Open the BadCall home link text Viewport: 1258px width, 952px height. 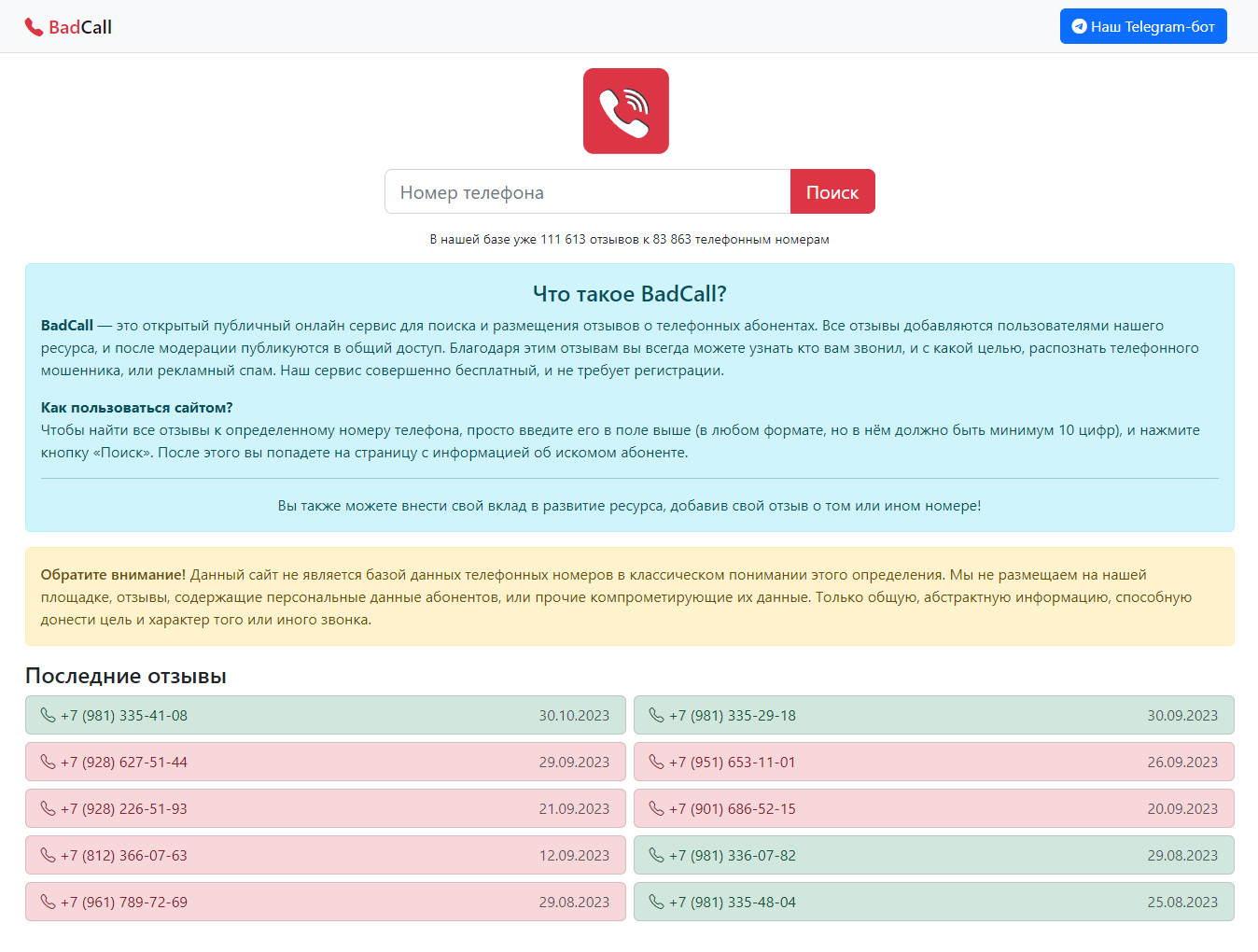tap(80, 27)
